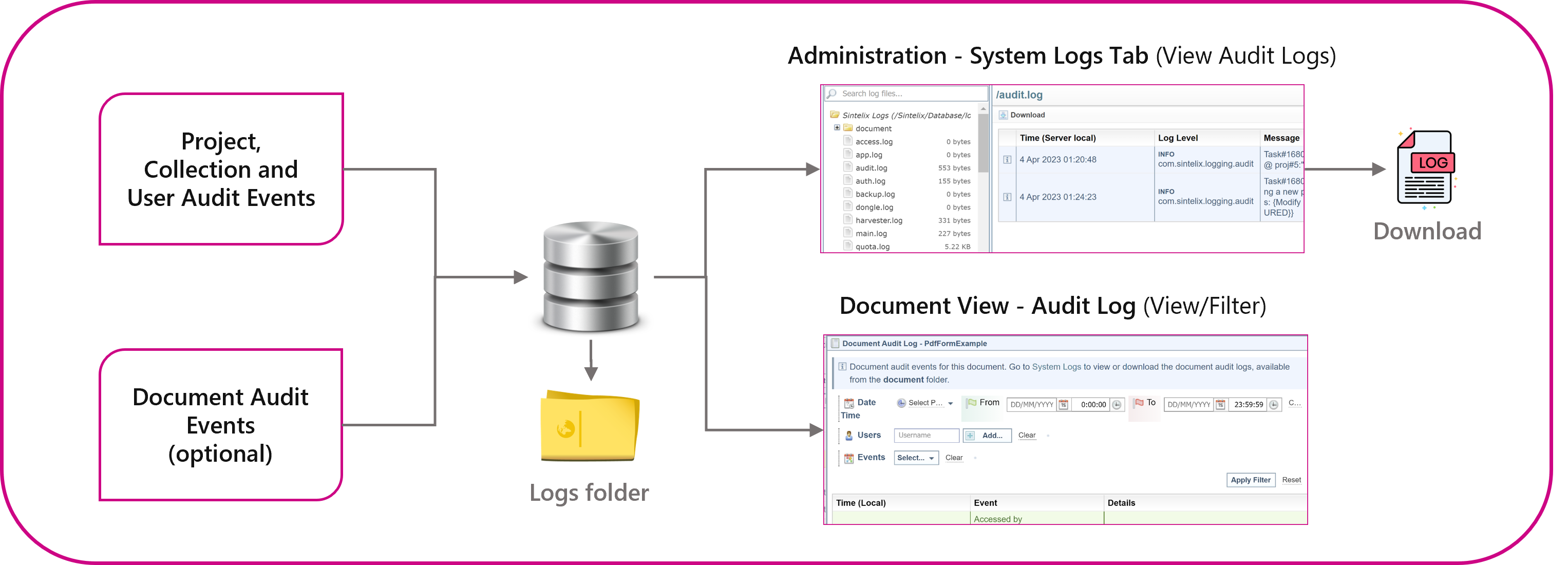Select audit.log in the log file tree
Screen dimensions: 1568x565
pyautogui.click(x=871, y=168)
